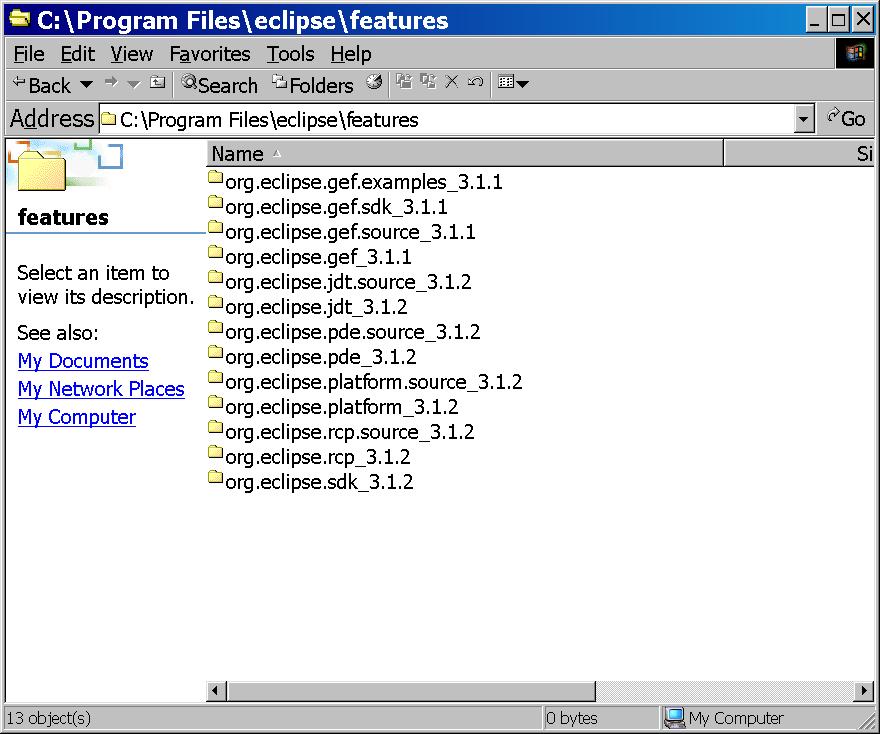Toggle the Folders pane
880x734 pixels.
313,85
